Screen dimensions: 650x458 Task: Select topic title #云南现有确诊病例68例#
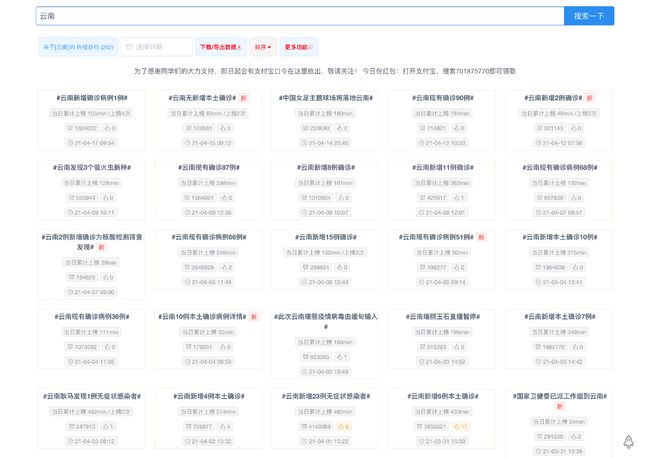[560, 168]
